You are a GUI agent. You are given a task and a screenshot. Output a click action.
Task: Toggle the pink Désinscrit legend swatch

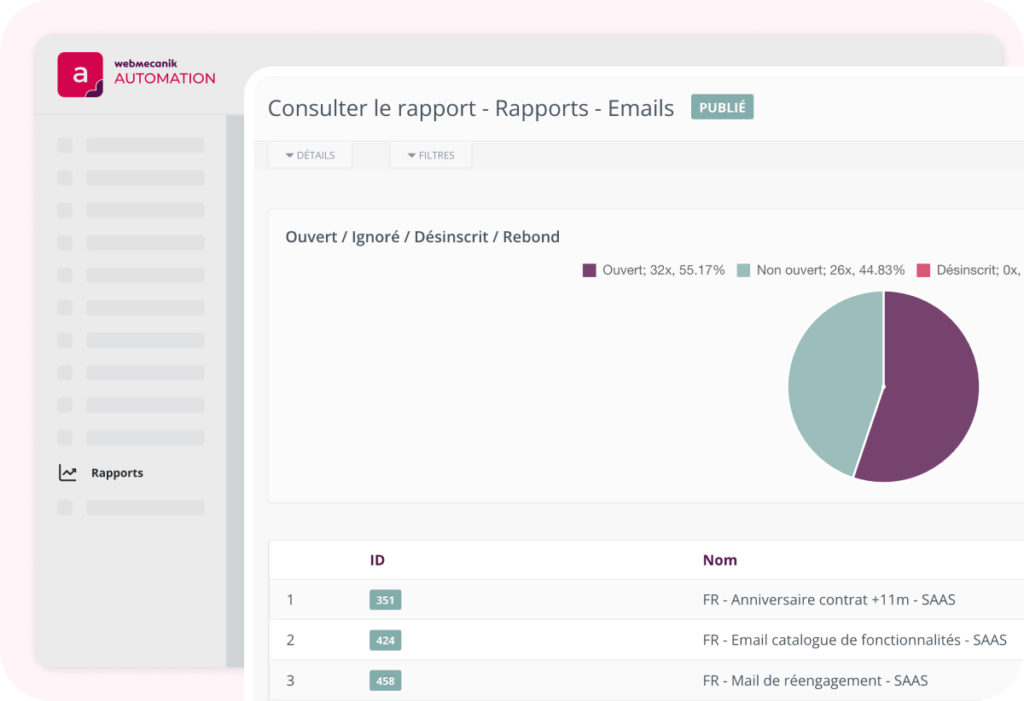(x=923, y=270)
